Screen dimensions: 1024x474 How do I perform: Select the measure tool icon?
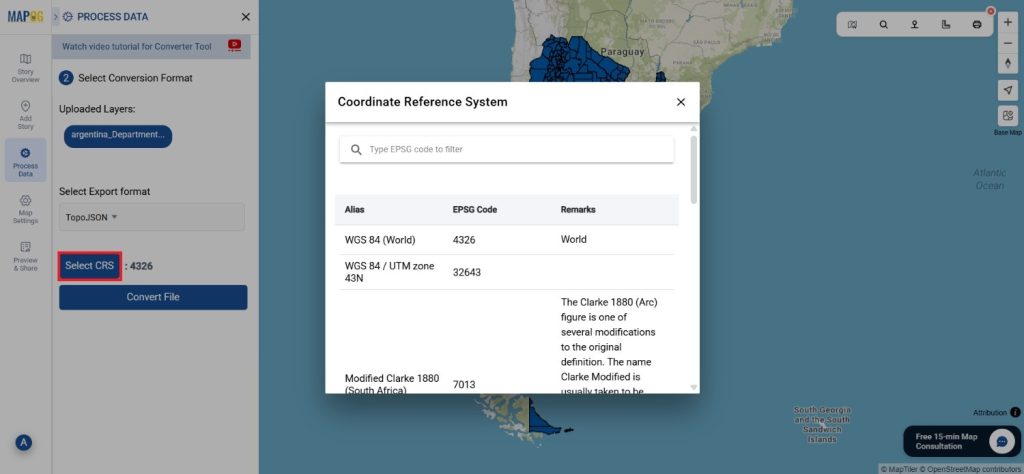pyautogui.click(x=946, y=24)
